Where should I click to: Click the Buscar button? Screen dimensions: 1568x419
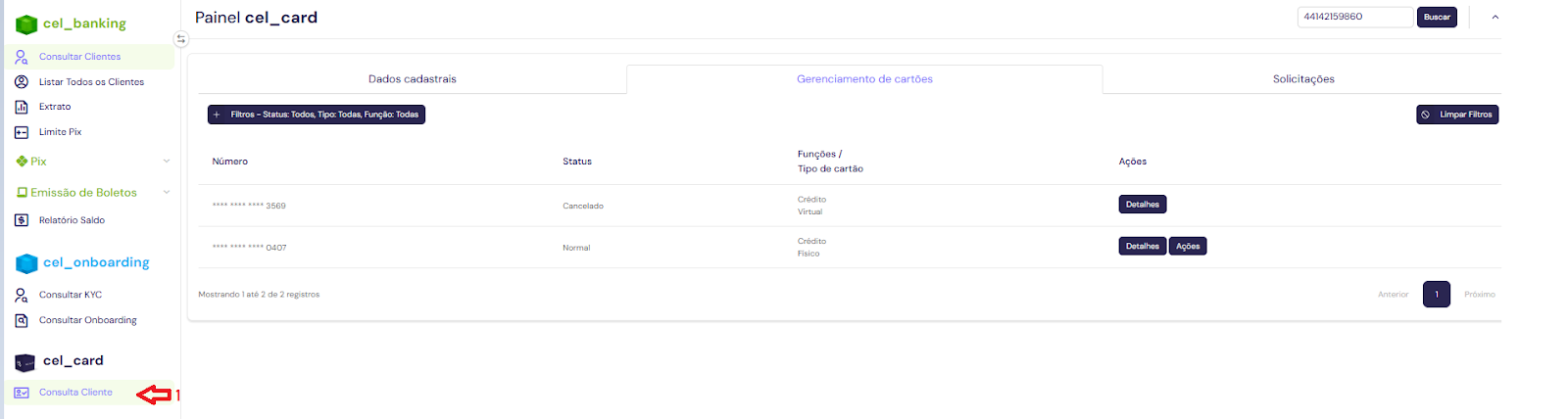tap(1437, 18)
